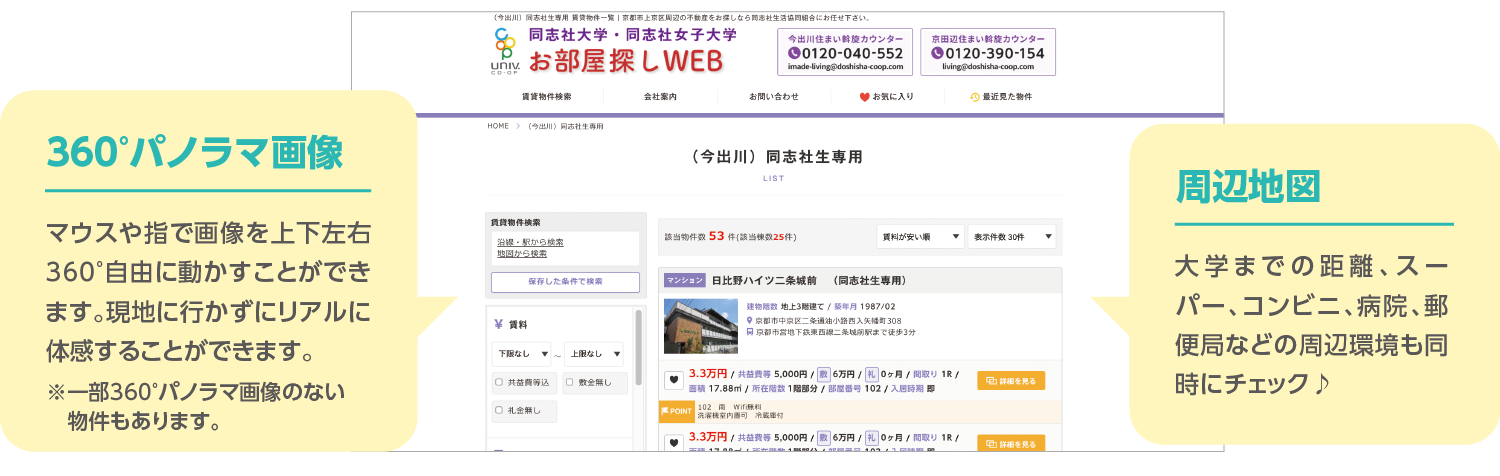
Task: Click the (今出川)同志社生専用 breadcrumb text
Action: click(565, 127)
